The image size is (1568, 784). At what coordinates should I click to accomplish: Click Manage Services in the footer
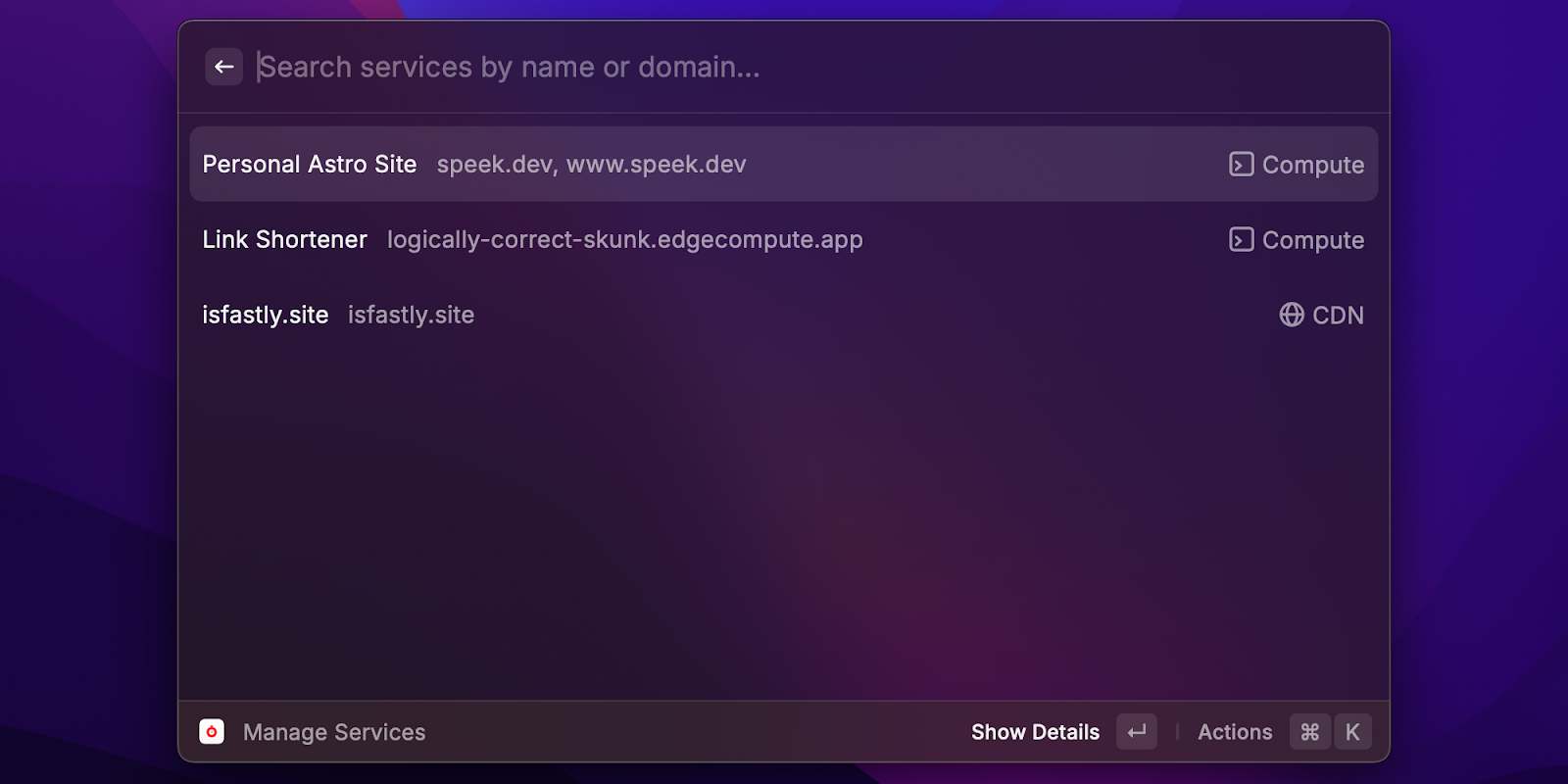click(x=333, y=731)
